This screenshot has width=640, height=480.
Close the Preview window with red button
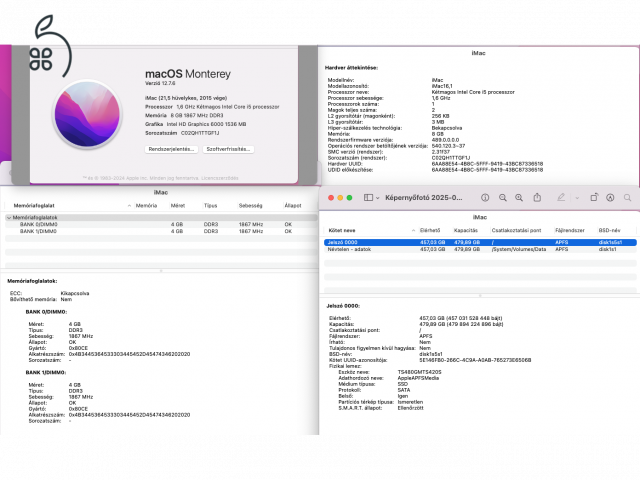tap(331, 198)
